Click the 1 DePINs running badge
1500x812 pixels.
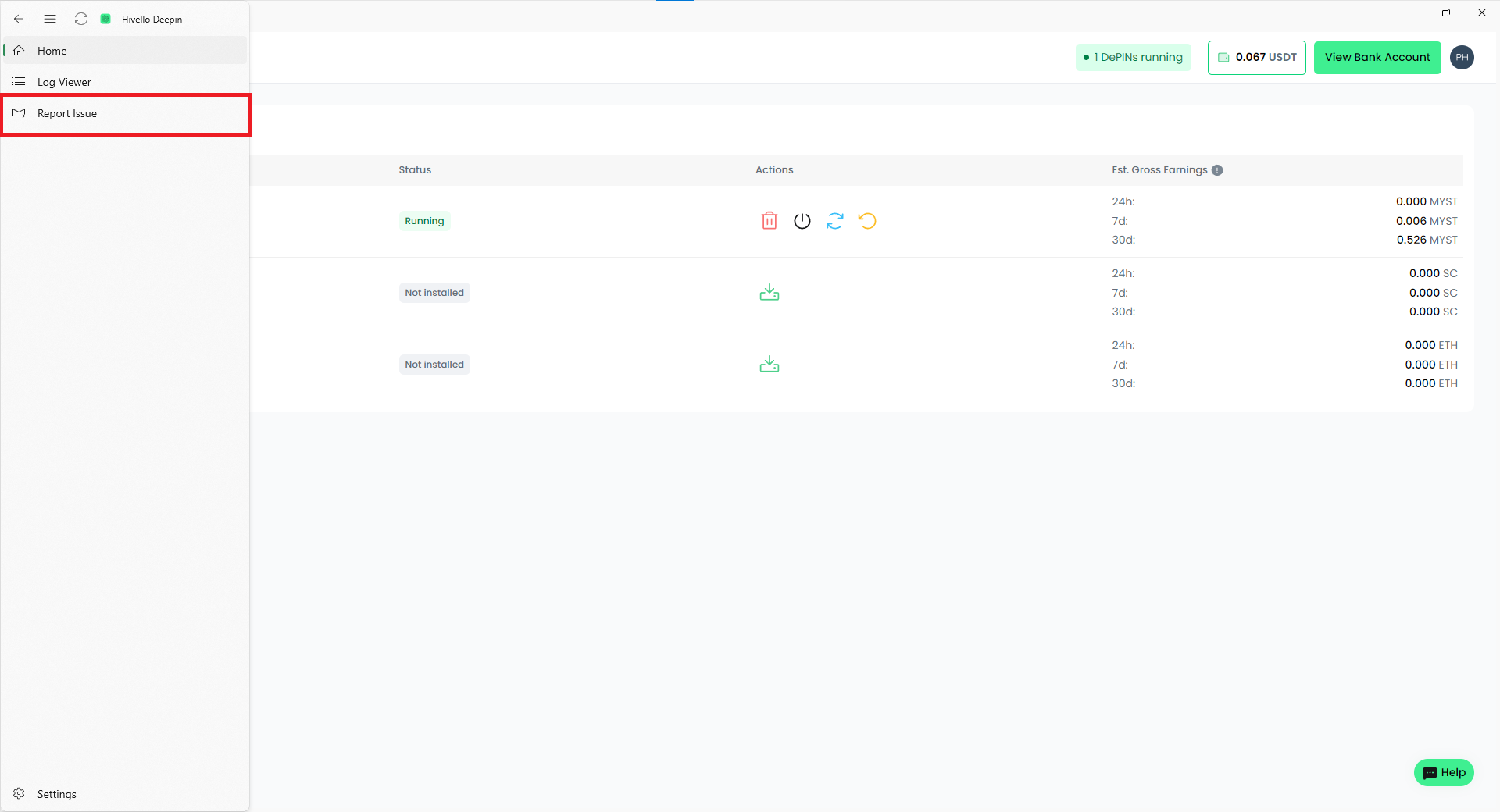coord(1133,58)
